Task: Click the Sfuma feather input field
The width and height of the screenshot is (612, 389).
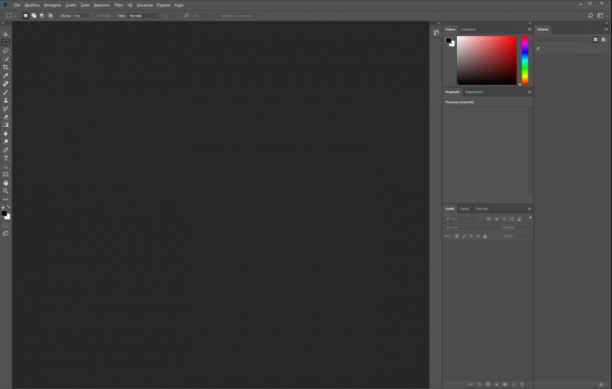Action: coord(82,16)
